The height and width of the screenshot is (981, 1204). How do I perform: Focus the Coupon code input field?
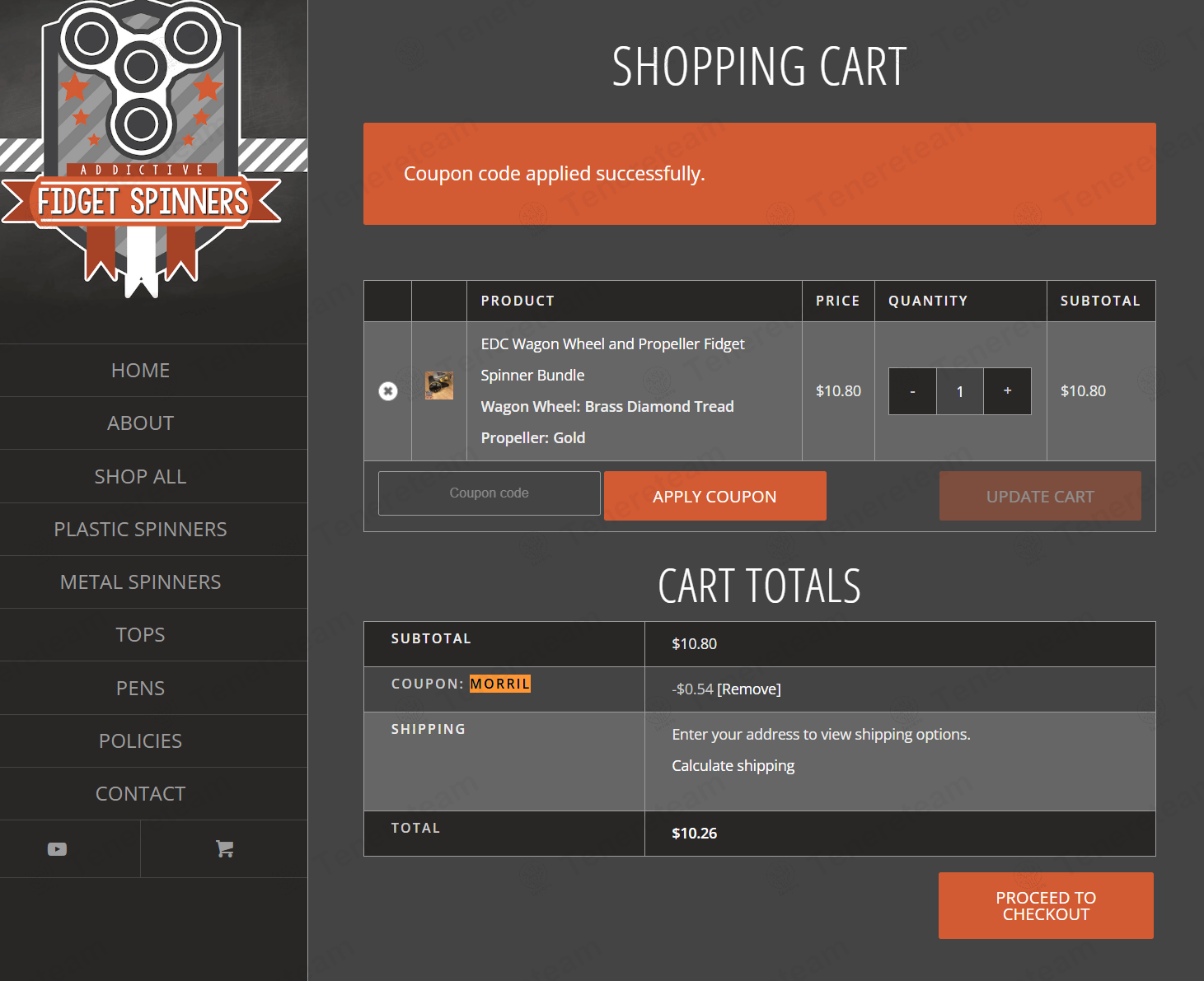click(x=490, y=493)
